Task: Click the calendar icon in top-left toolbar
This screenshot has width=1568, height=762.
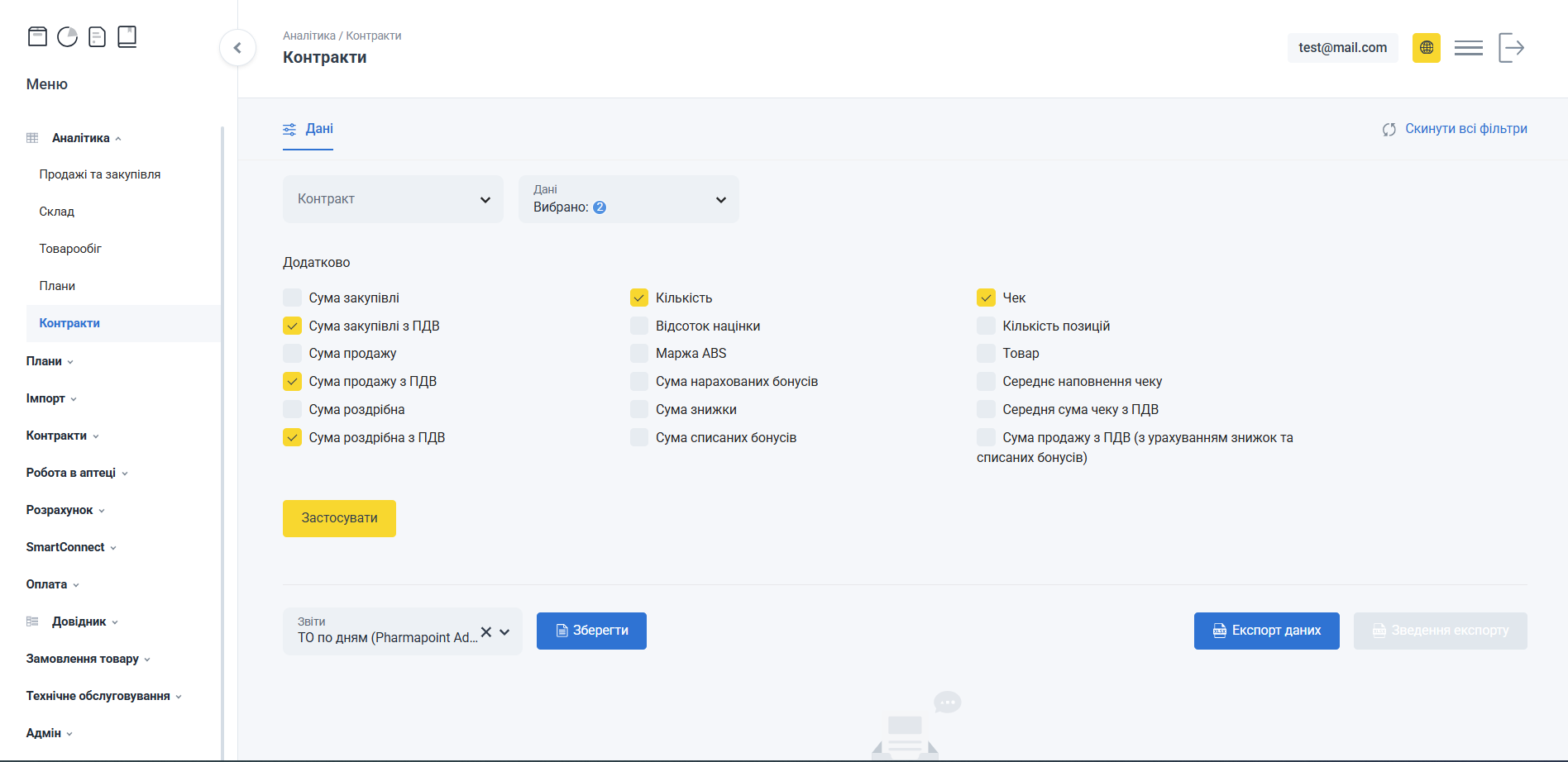Action: 37,36
